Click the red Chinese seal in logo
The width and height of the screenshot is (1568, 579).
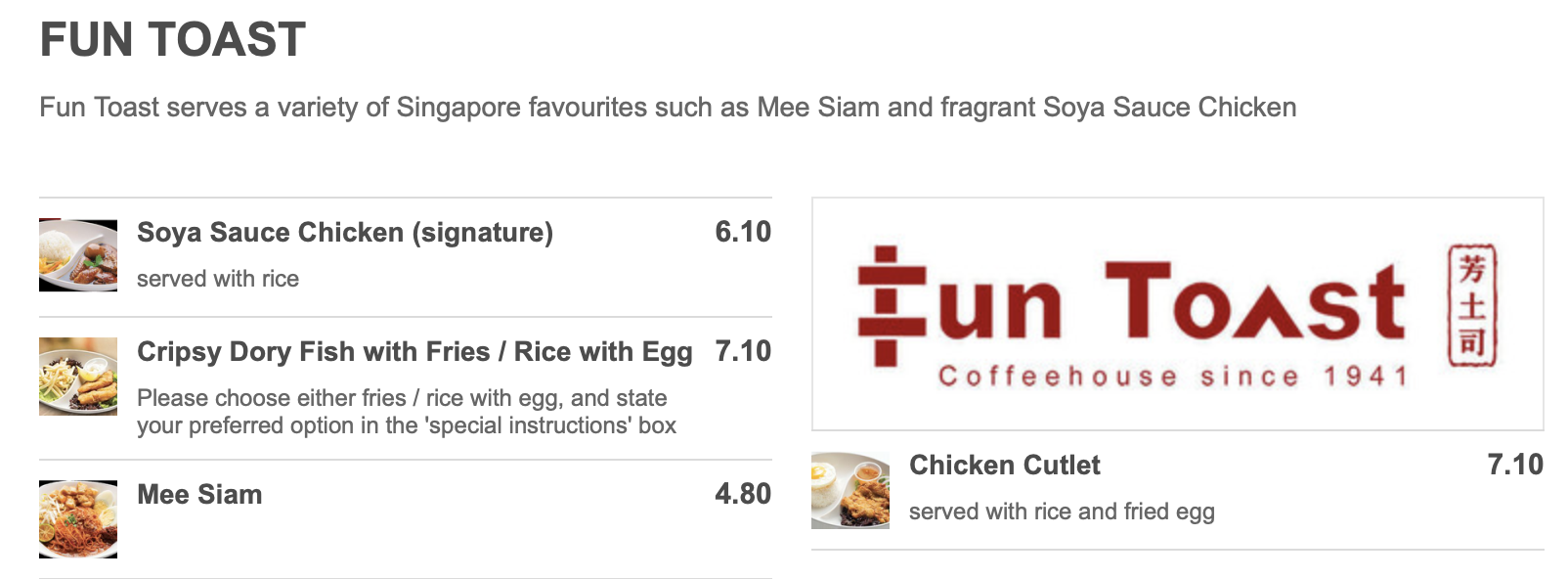click(1471, 305)
